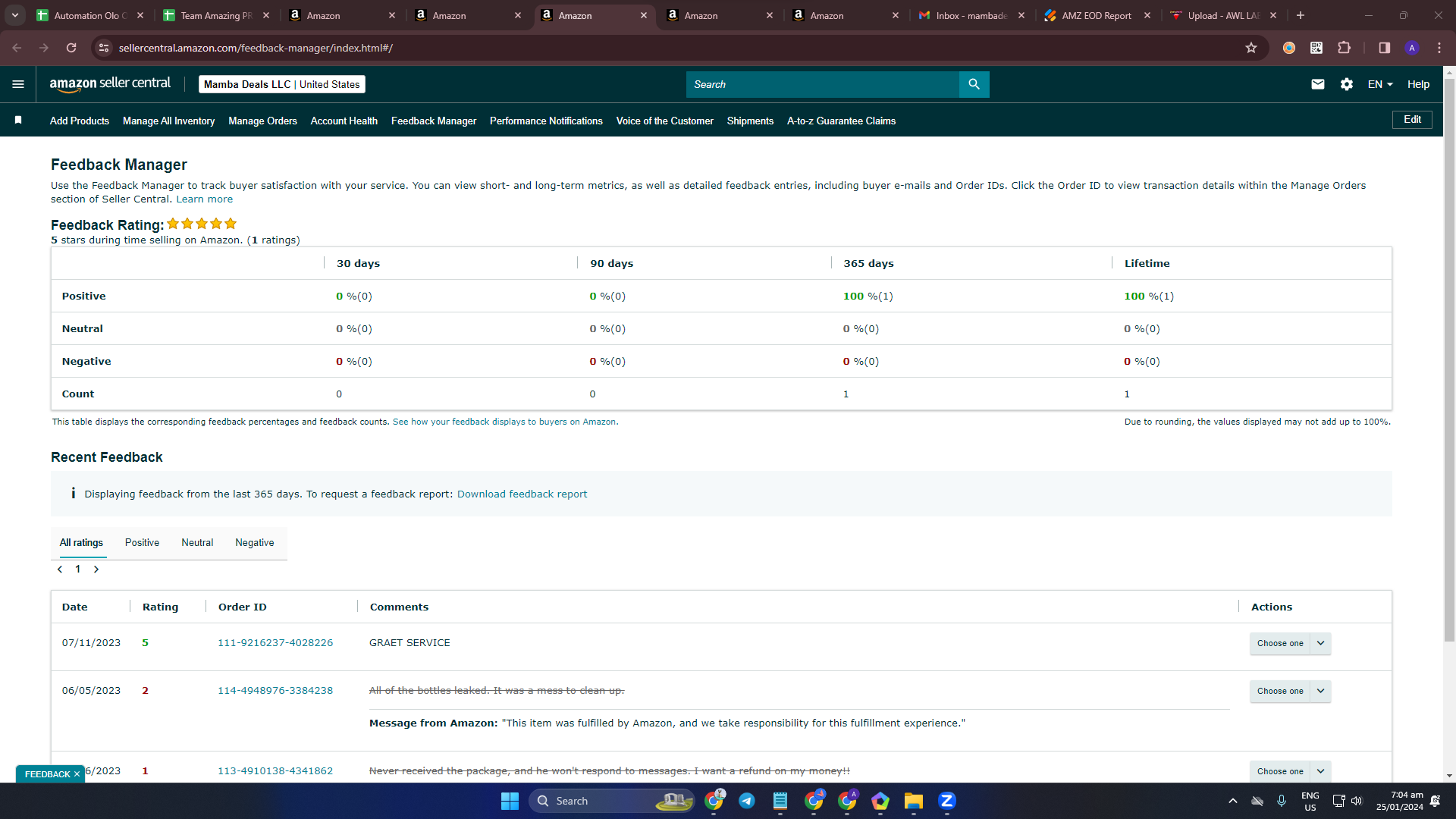Click the Mamba Deals LLC account switcher
The image size is (1456, 819).
[x=282, y=84]
